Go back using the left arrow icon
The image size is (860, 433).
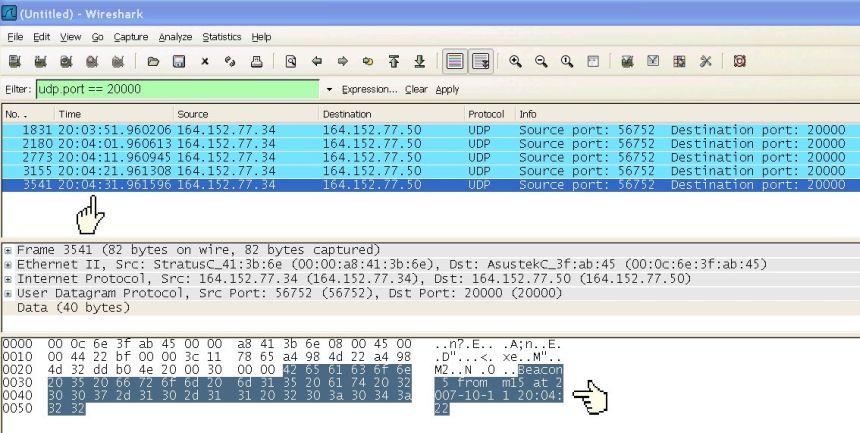(317, 62)
